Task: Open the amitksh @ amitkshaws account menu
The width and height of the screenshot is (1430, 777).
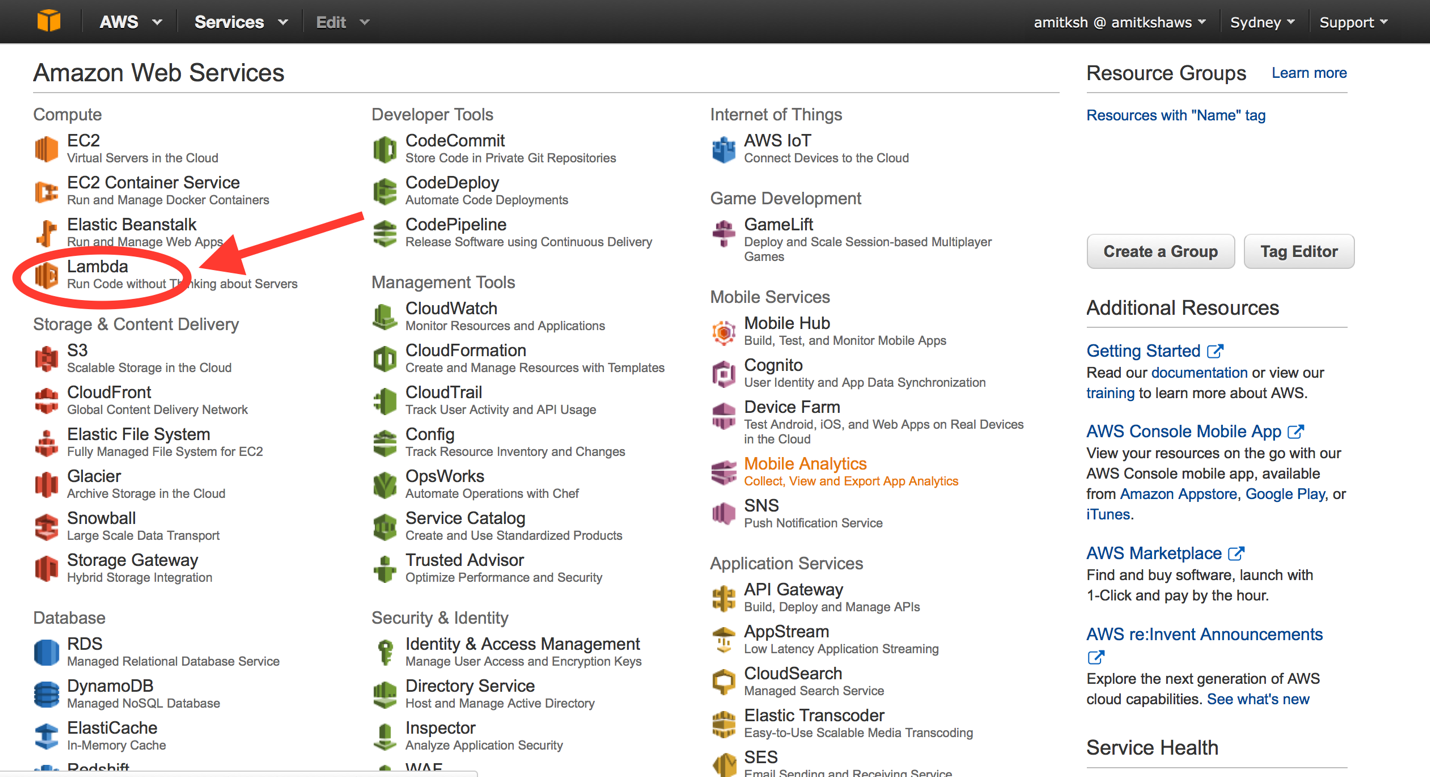Action: tap(1120, 22)
